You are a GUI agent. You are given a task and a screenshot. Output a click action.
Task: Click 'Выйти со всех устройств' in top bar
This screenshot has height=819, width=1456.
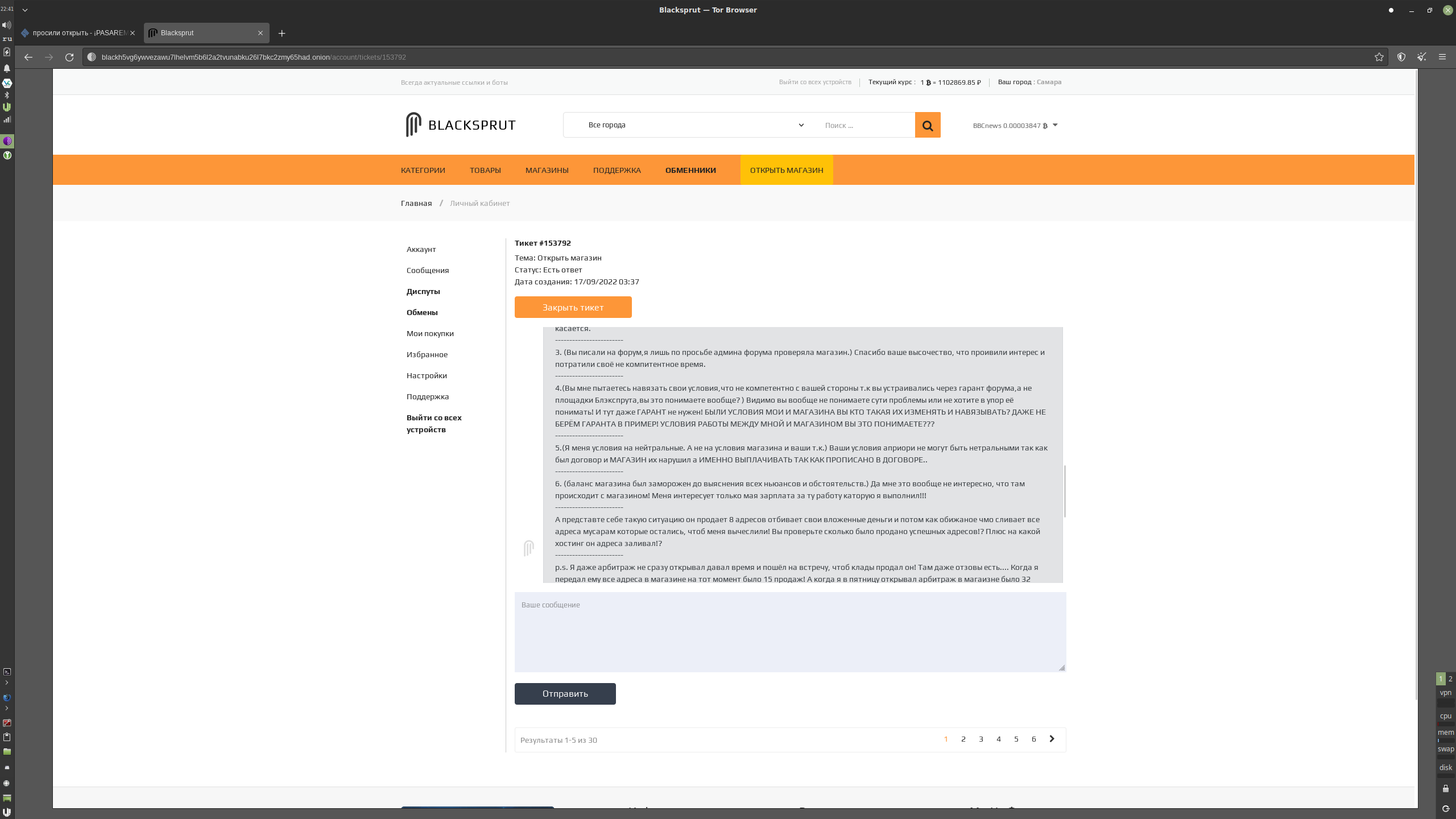(815, 82)
